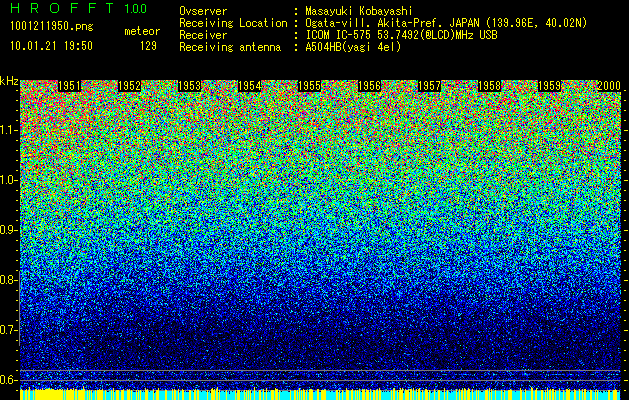The width and height of the screenshot is (629, 400).
Task: Click the meteor label
Action: click(x=142, y=31)
